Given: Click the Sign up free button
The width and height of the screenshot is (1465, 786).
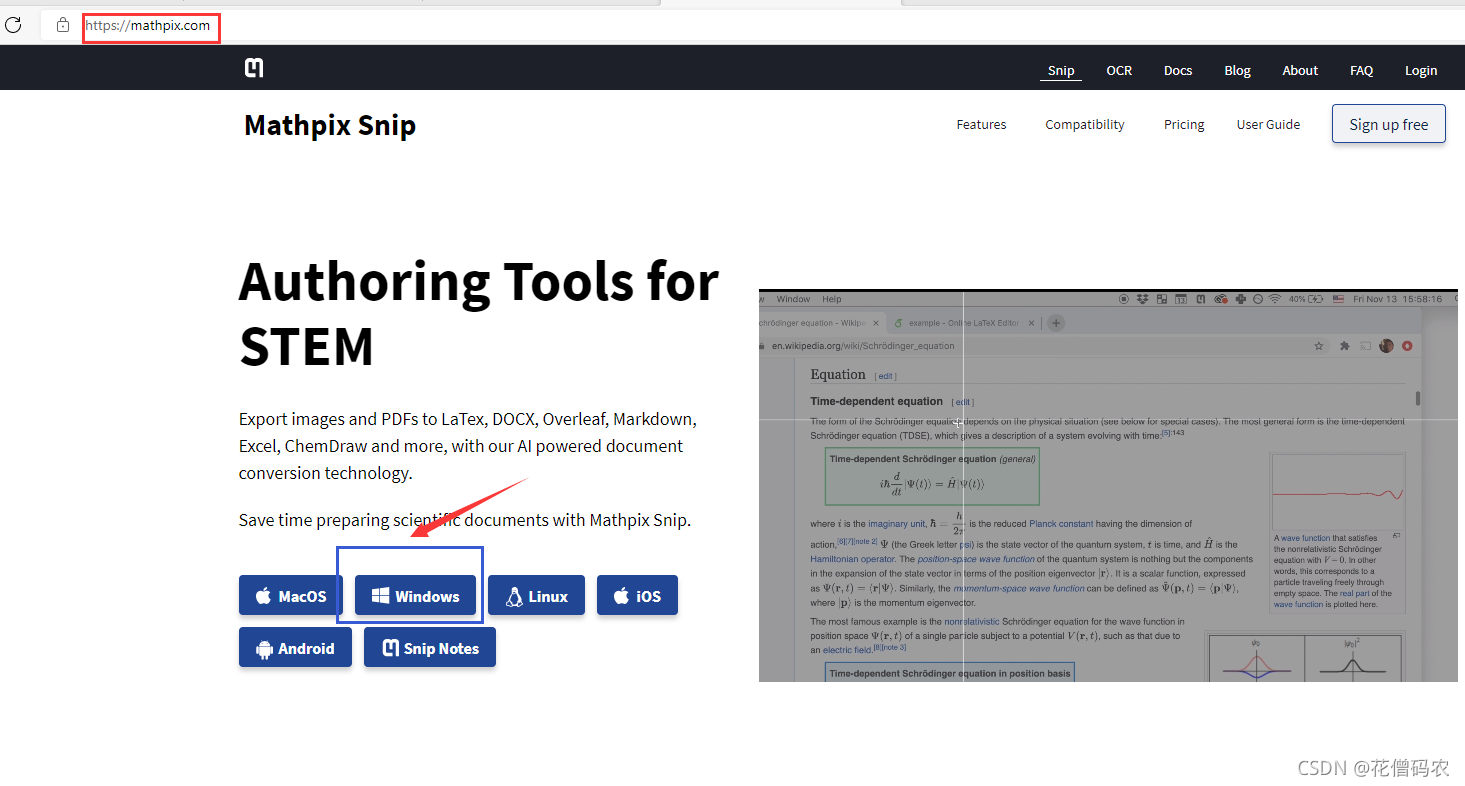Looking at the screenshot, I should point(1388,124).
